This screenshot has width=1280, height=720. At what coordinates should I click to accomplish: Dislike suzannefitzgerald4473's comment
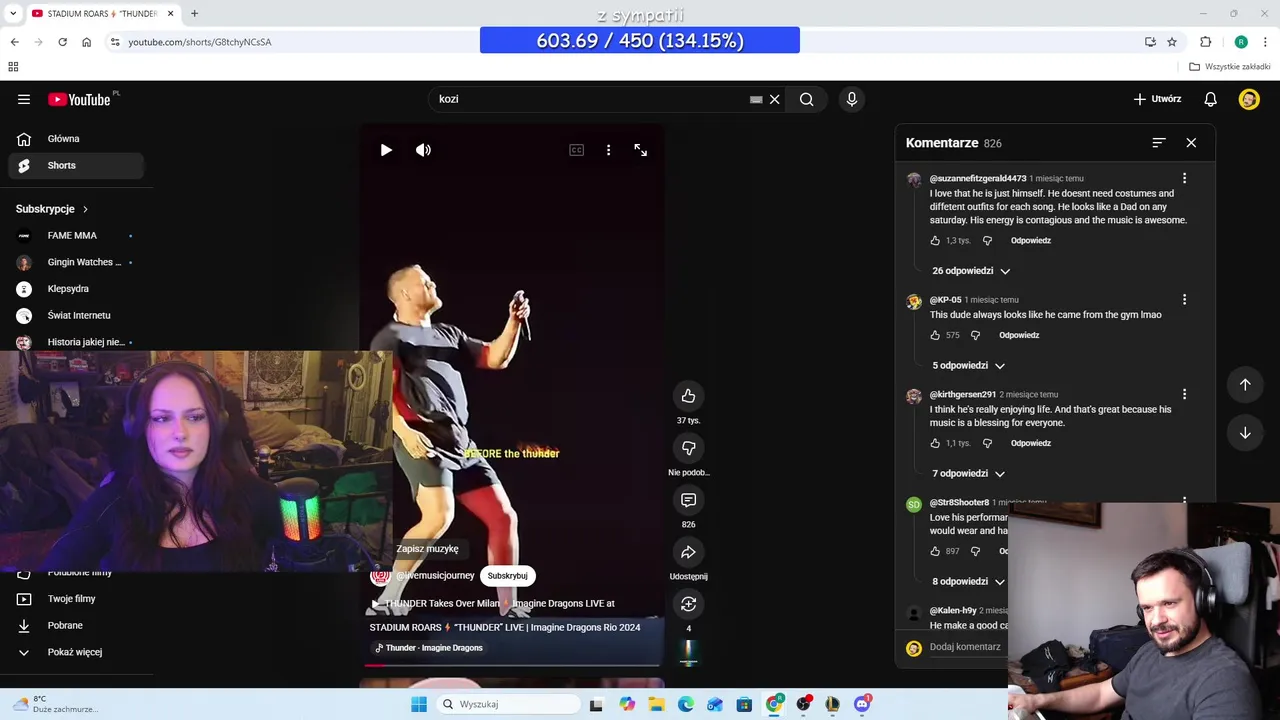click(x=987, y=241)
